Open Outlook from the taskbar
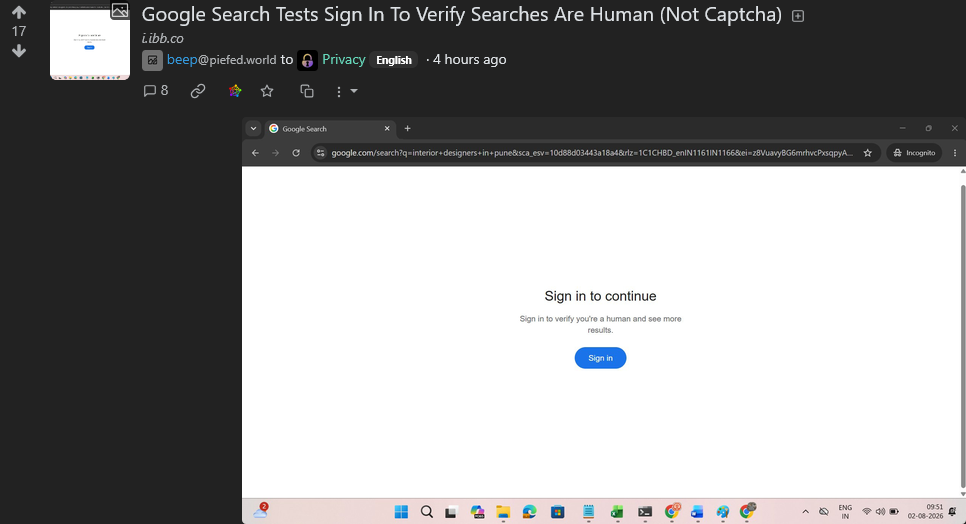This screenshot has height=524, width=966. point(697,512)
